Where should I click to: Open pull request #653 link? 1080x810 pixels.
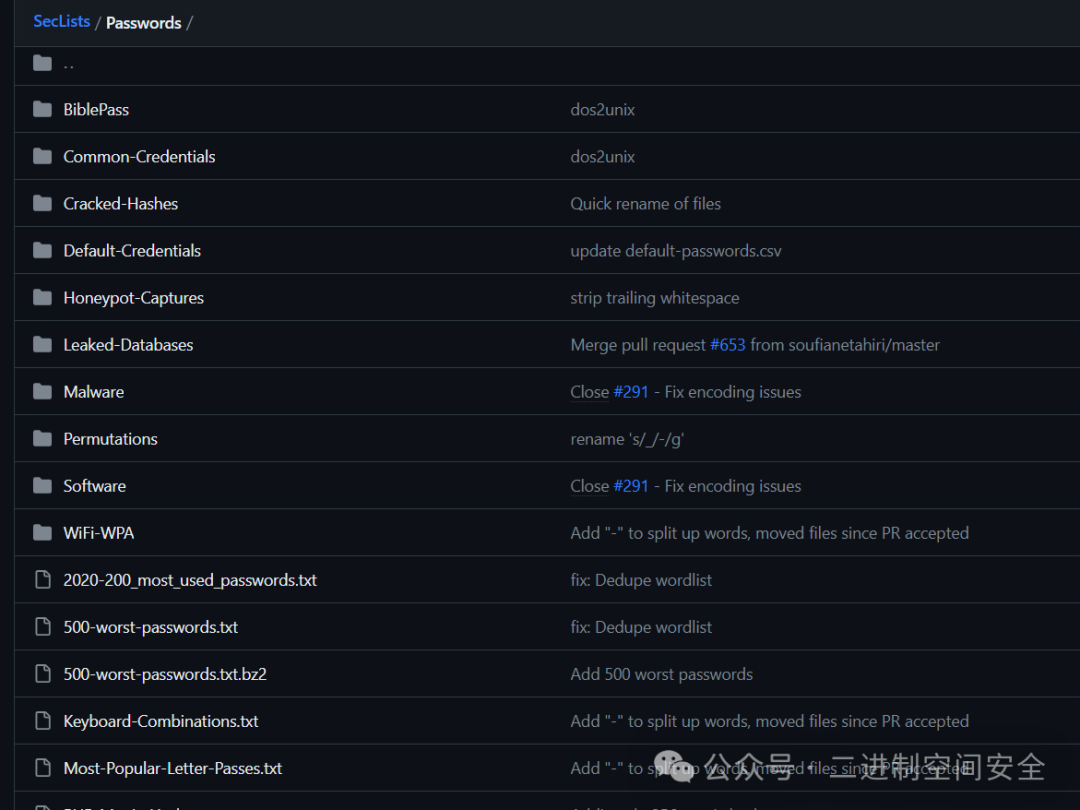(x=728, y=344)
